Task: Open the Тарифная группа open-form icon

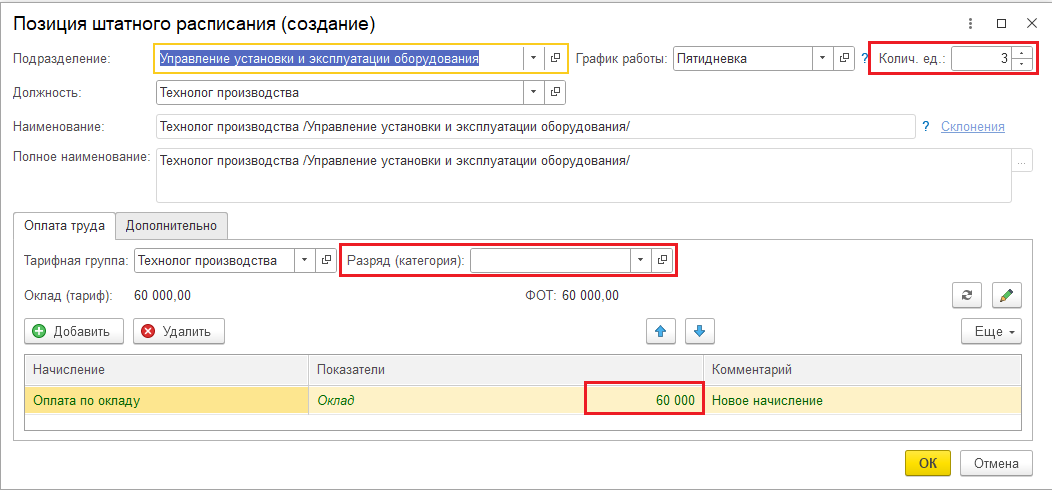Action: pos(326,261)
